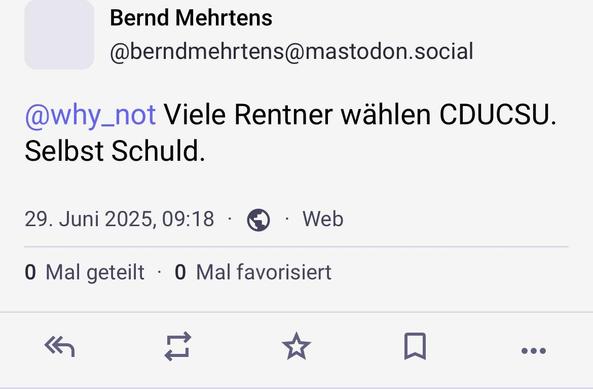Open the three-dot more options menu
This screenshot has height=389, width=593.
533,351
